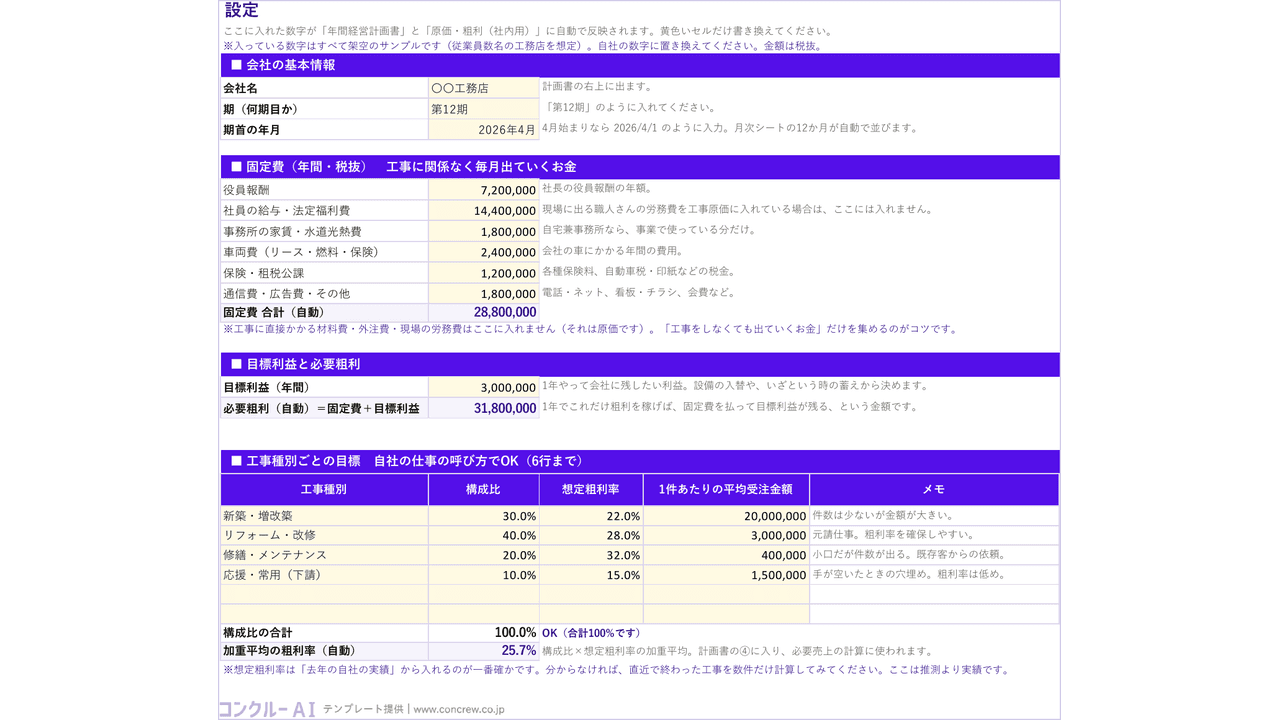Select the 15.0% gross margin cell
This screenshot has width=1280, height=720.
pyautogui.click(x=591, y=575)
